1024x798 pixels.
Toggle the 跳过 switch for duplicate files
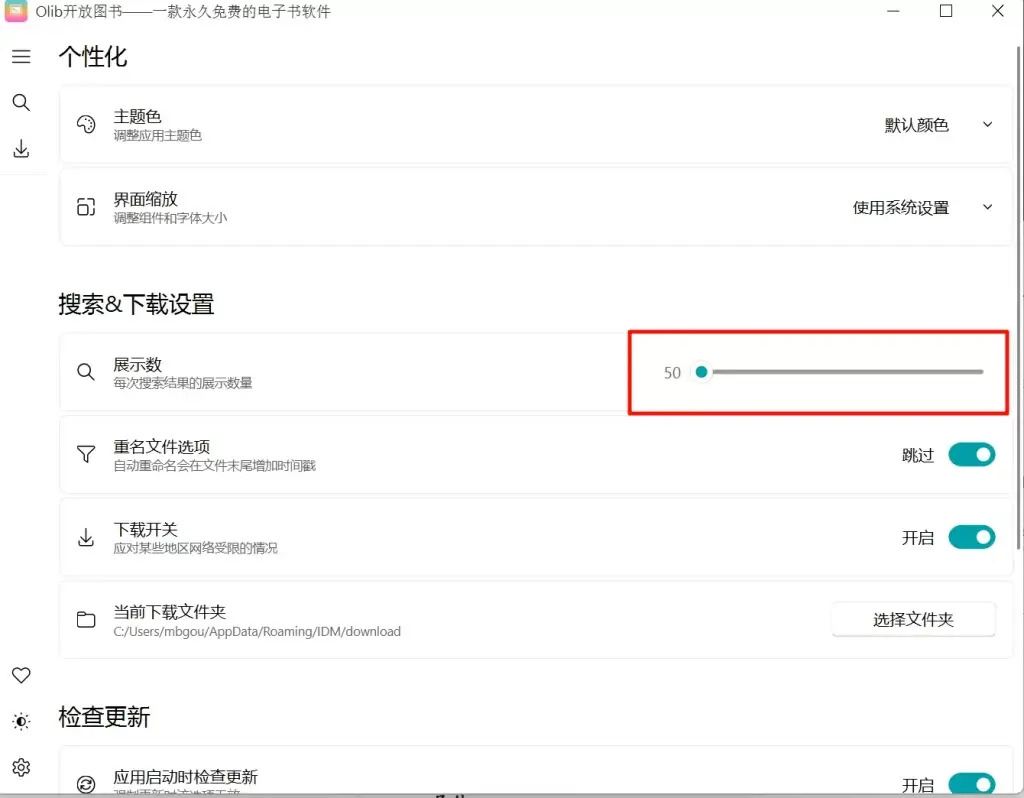click(x=970, y=454)
